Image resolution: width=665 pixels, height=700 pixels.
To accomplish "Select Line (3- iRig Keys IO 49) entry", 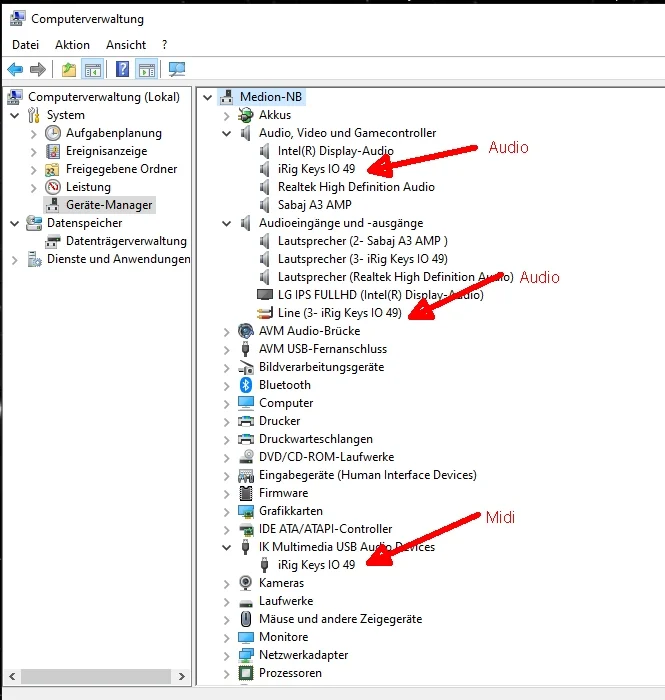I will coord(340,313).
